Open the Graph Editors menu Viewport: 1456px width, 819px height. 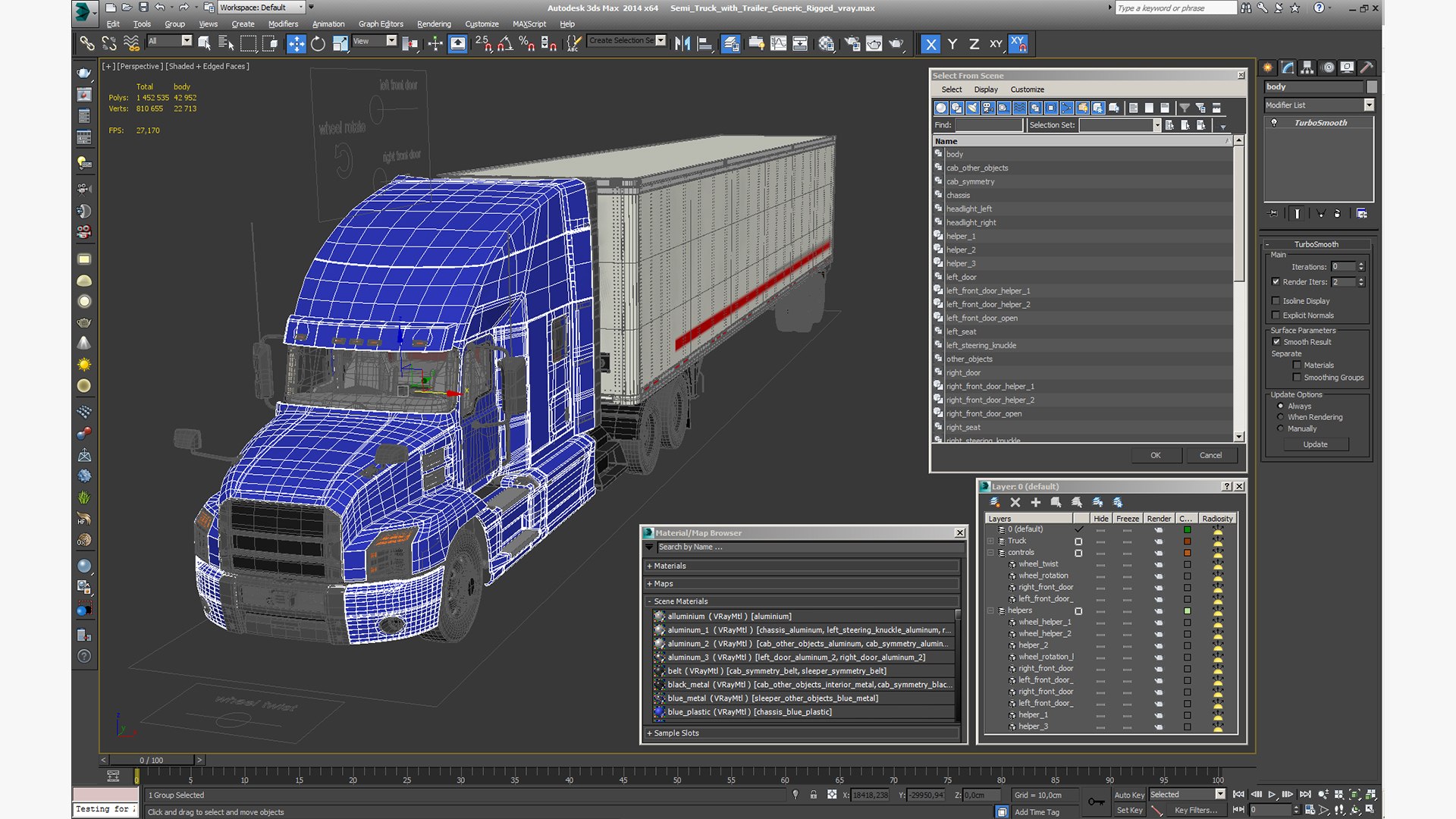381,24
